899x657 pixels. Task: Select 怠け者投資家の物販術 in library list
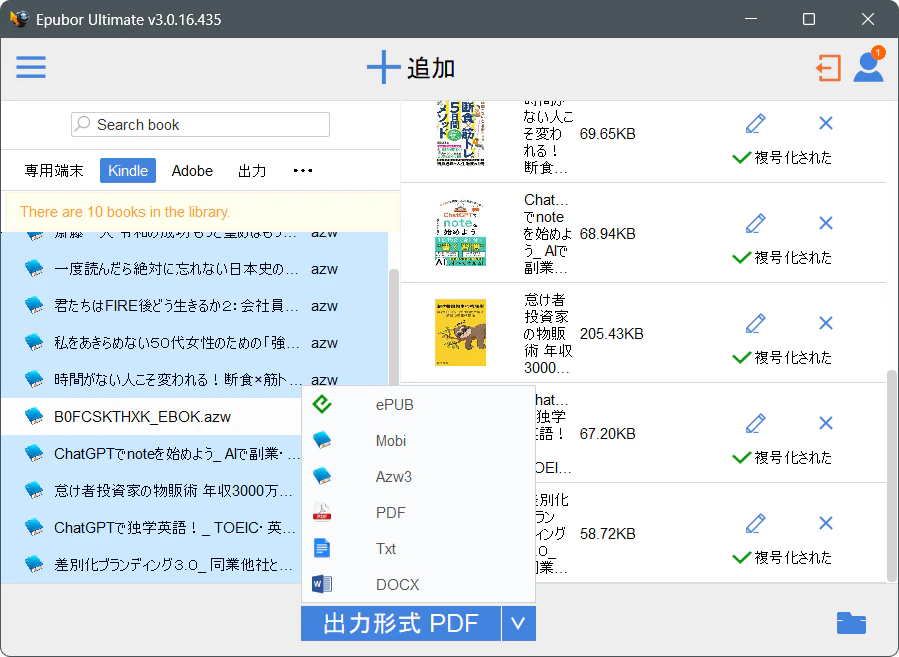(151, 491)
